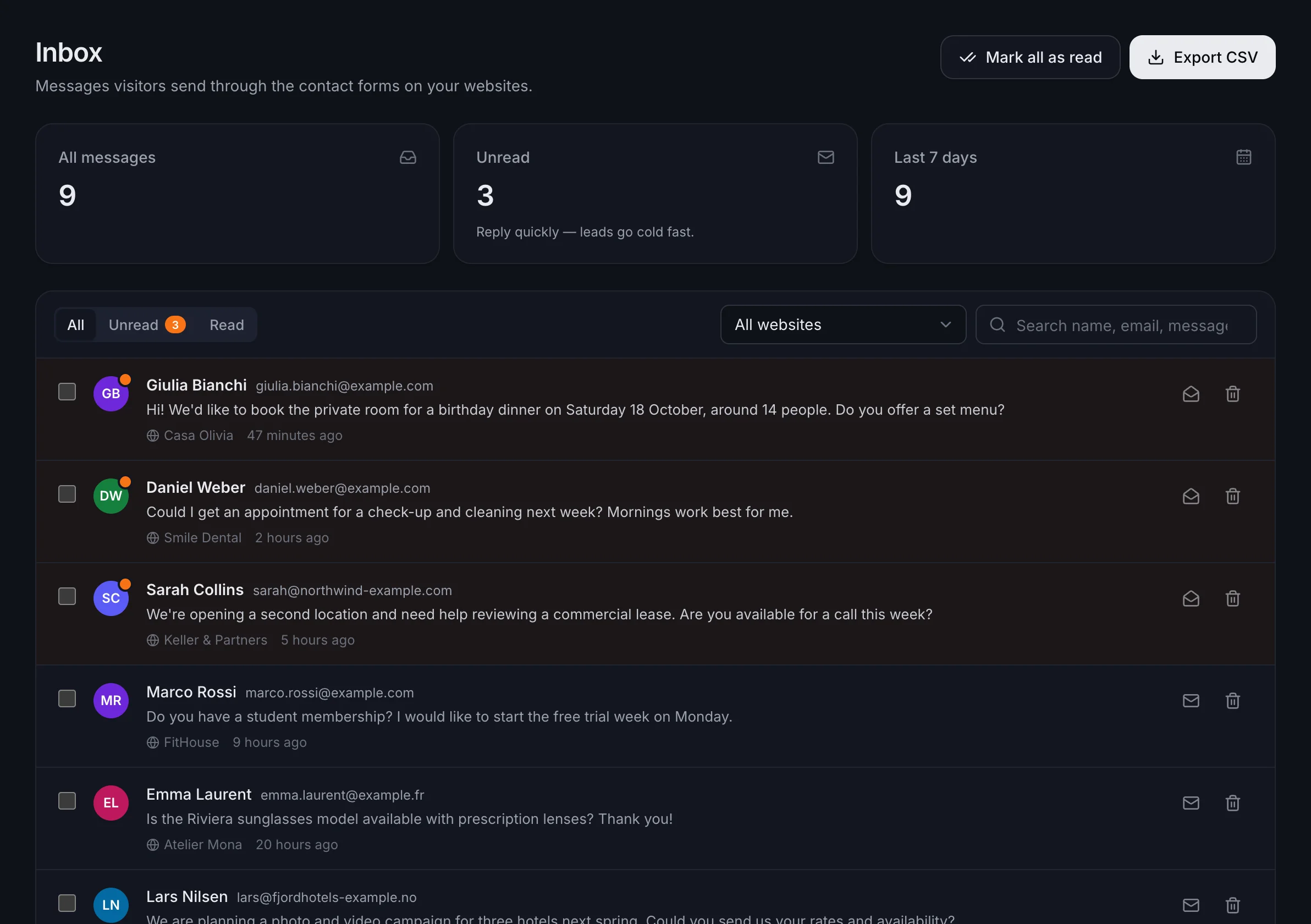Viewport: 1311px width, 924px height.
Task: Open message about reviewing a commercial lease
Action: coord(539,614)
